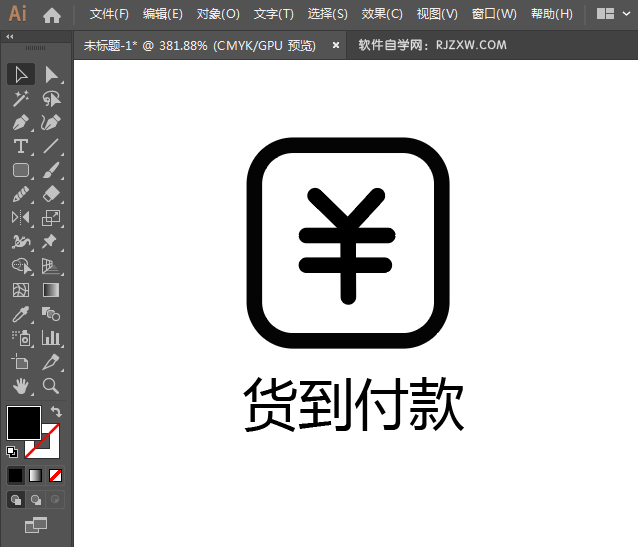Apply Gradient mode button
638x547 pixels.
[x=35, y=475]
